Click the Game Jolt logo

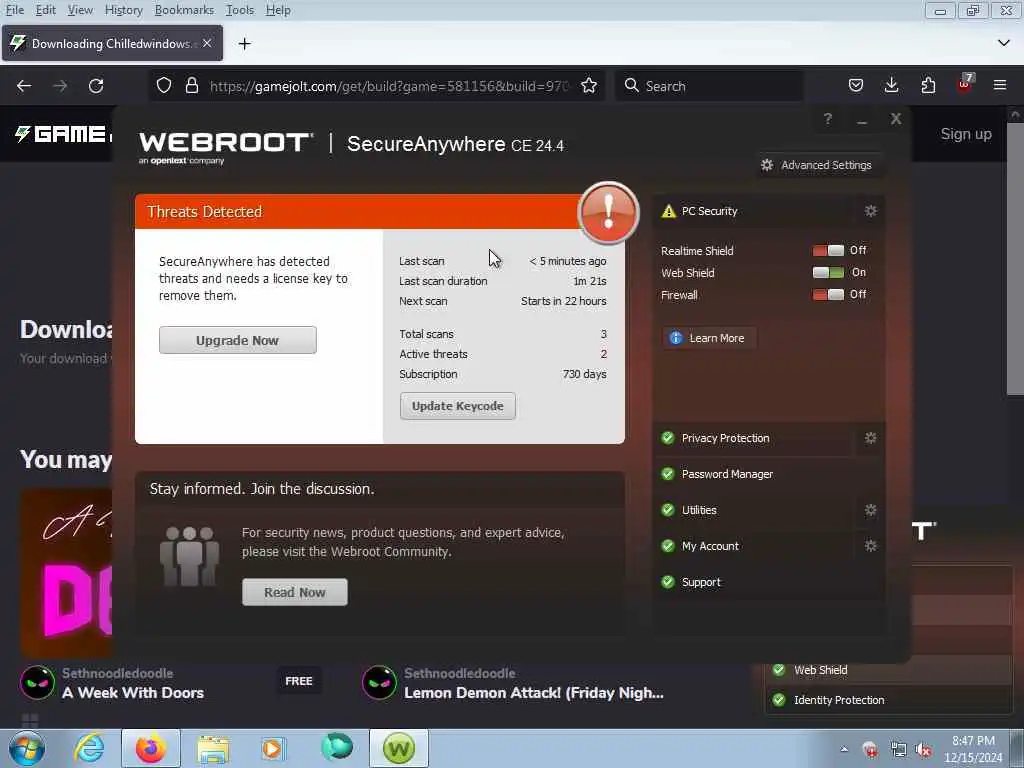point(63,134)
